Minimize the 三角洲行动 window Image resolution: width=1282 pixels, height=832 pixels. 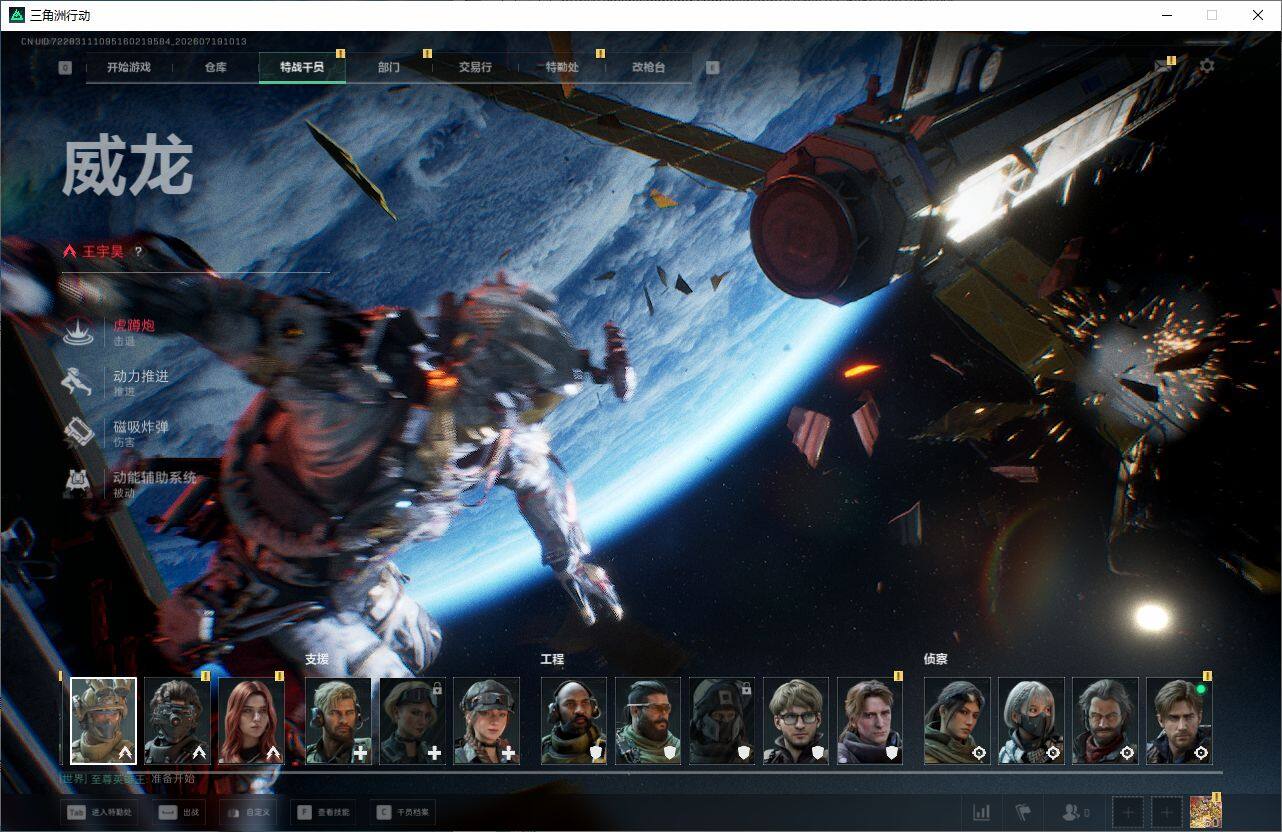(x=1167, y=15)
